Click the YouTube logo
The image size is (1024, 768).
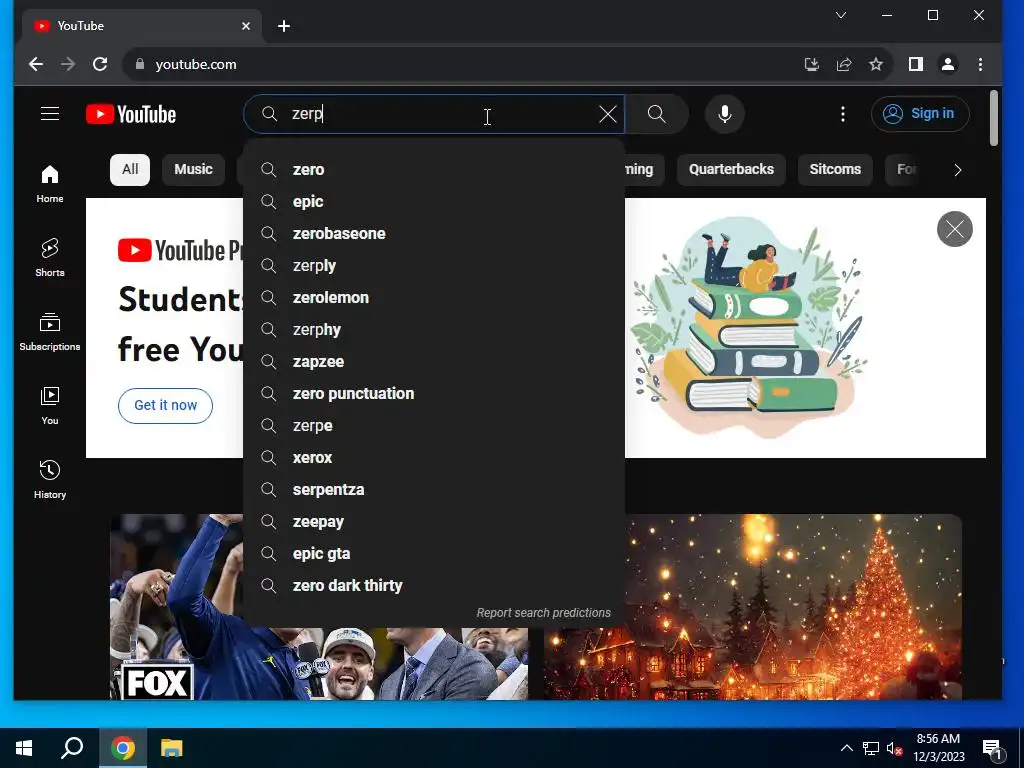pyautogui.click(x=131, y=114)
